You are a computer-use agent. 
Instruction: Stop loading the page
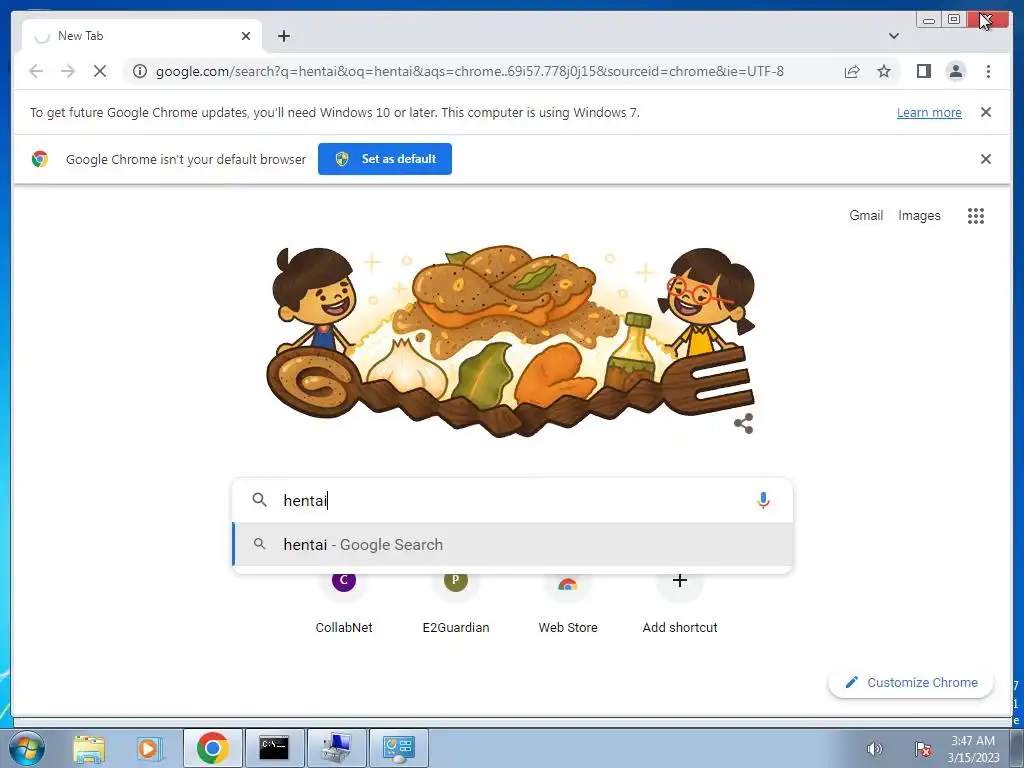(100, 71)
